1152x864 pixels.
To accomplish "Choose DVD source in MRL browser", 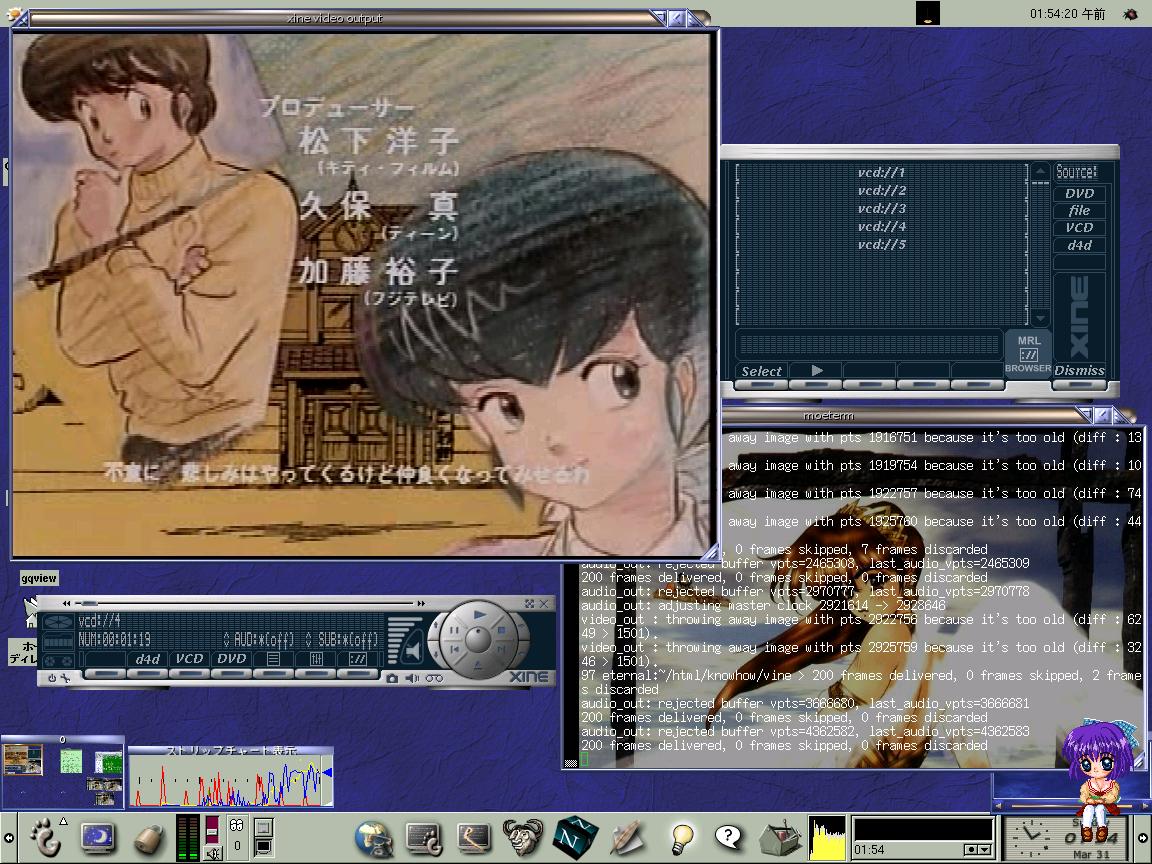I will tap(1079, 193).
